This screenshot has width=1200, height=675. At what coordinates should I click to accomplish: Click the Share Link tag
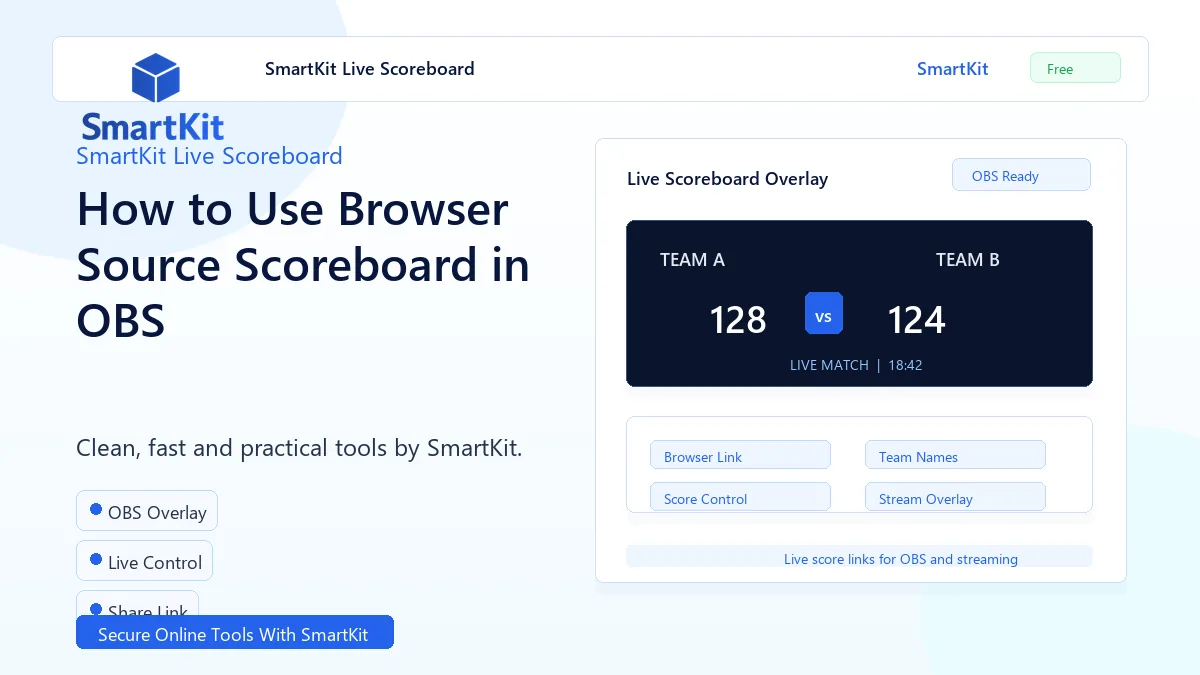pos(138,603)
